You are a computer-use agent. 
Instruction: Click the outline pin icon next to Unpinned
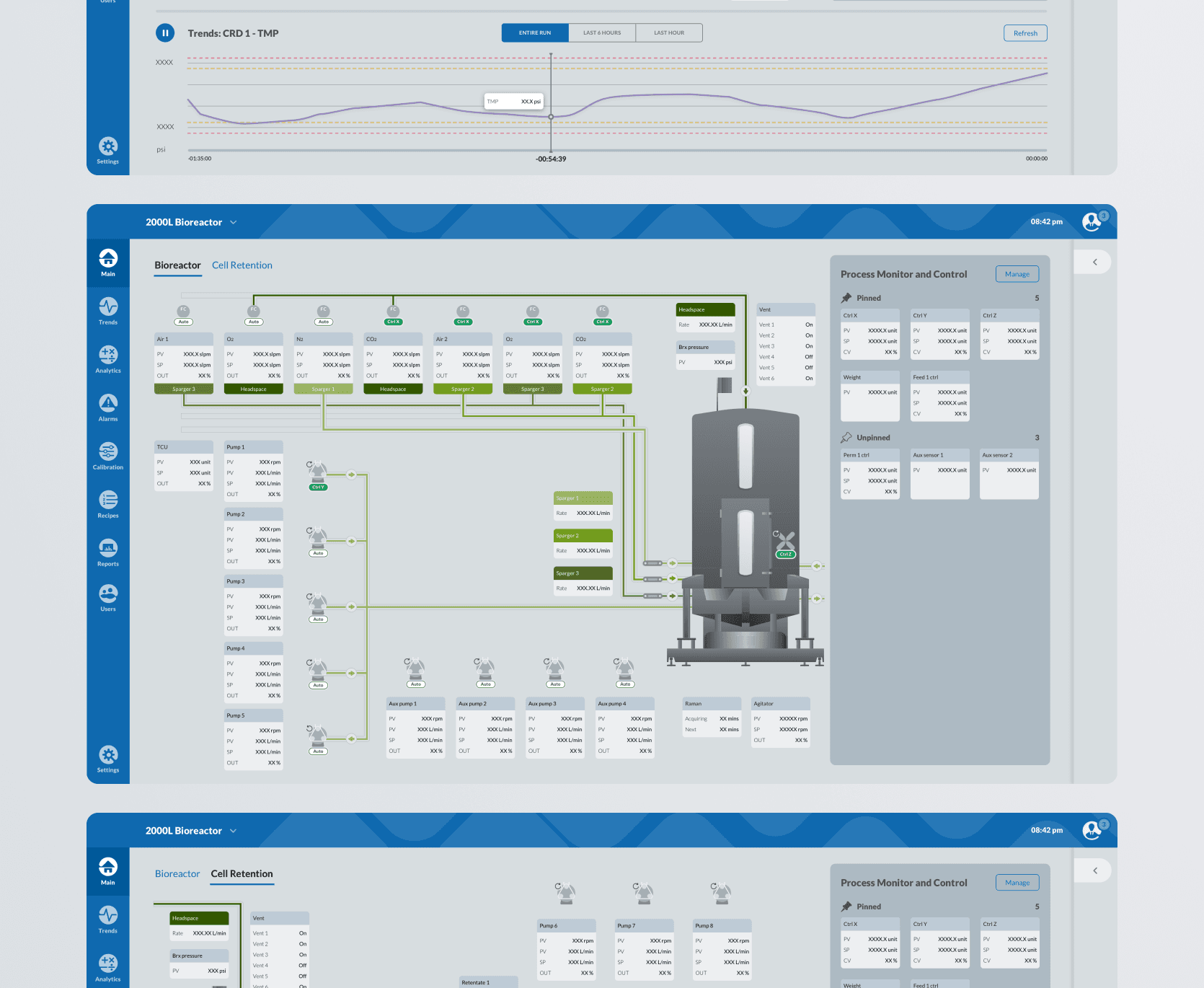[x=846, y=438]
